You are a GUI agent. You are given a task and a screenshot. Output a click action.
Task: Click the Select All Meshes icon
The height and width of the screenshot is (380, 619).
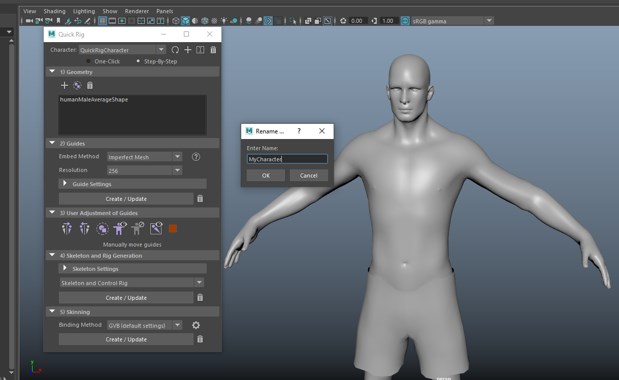pos(77,85)
